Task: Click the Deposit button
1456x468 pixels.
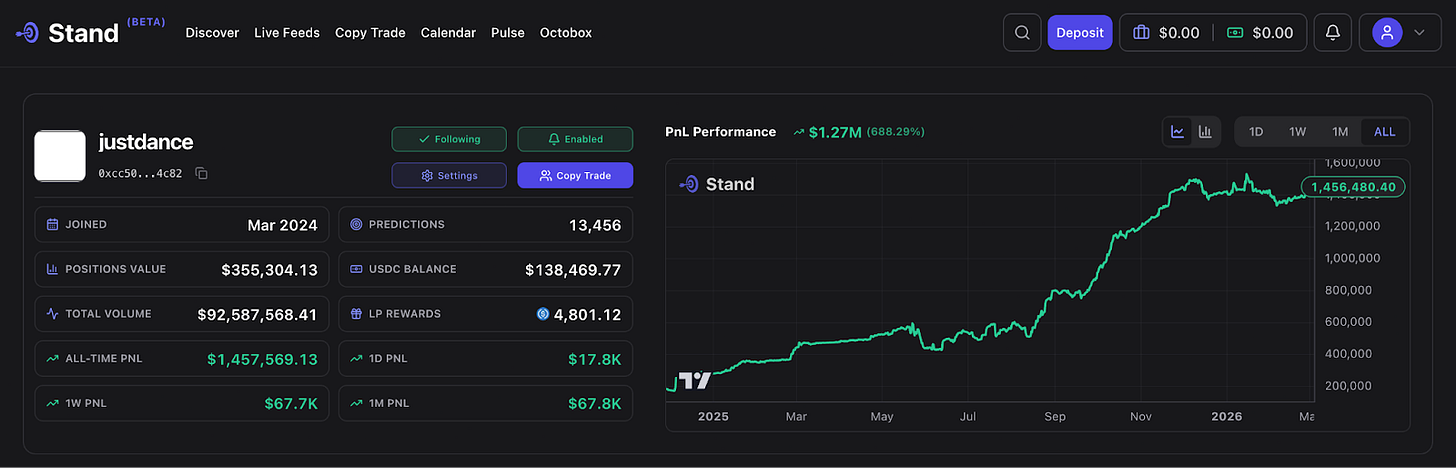Action: click(1080, 33)
